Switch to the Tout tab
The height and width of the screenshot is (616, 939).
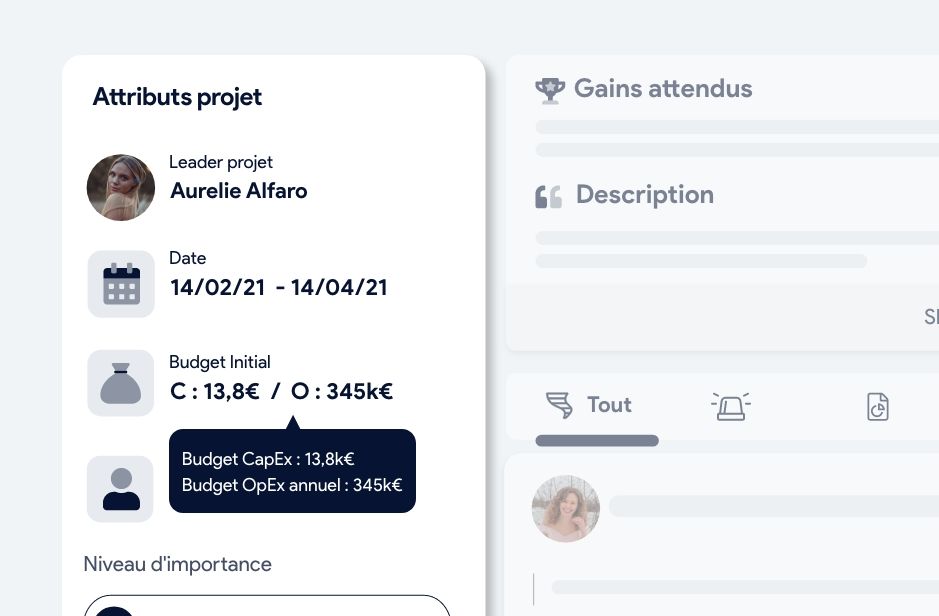[x=610, y=405]
